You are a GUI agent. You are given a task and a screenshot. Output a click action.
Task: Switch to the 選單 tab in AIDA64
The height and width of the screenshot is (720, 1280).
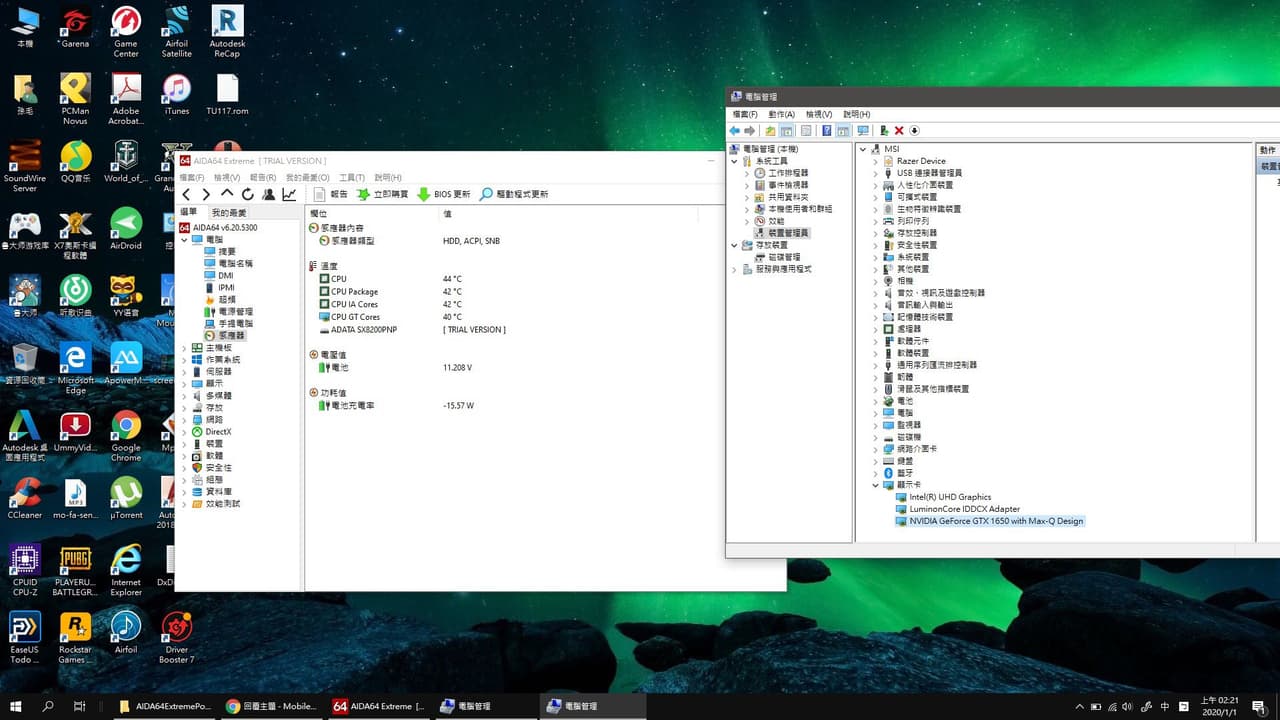[189, 213]
